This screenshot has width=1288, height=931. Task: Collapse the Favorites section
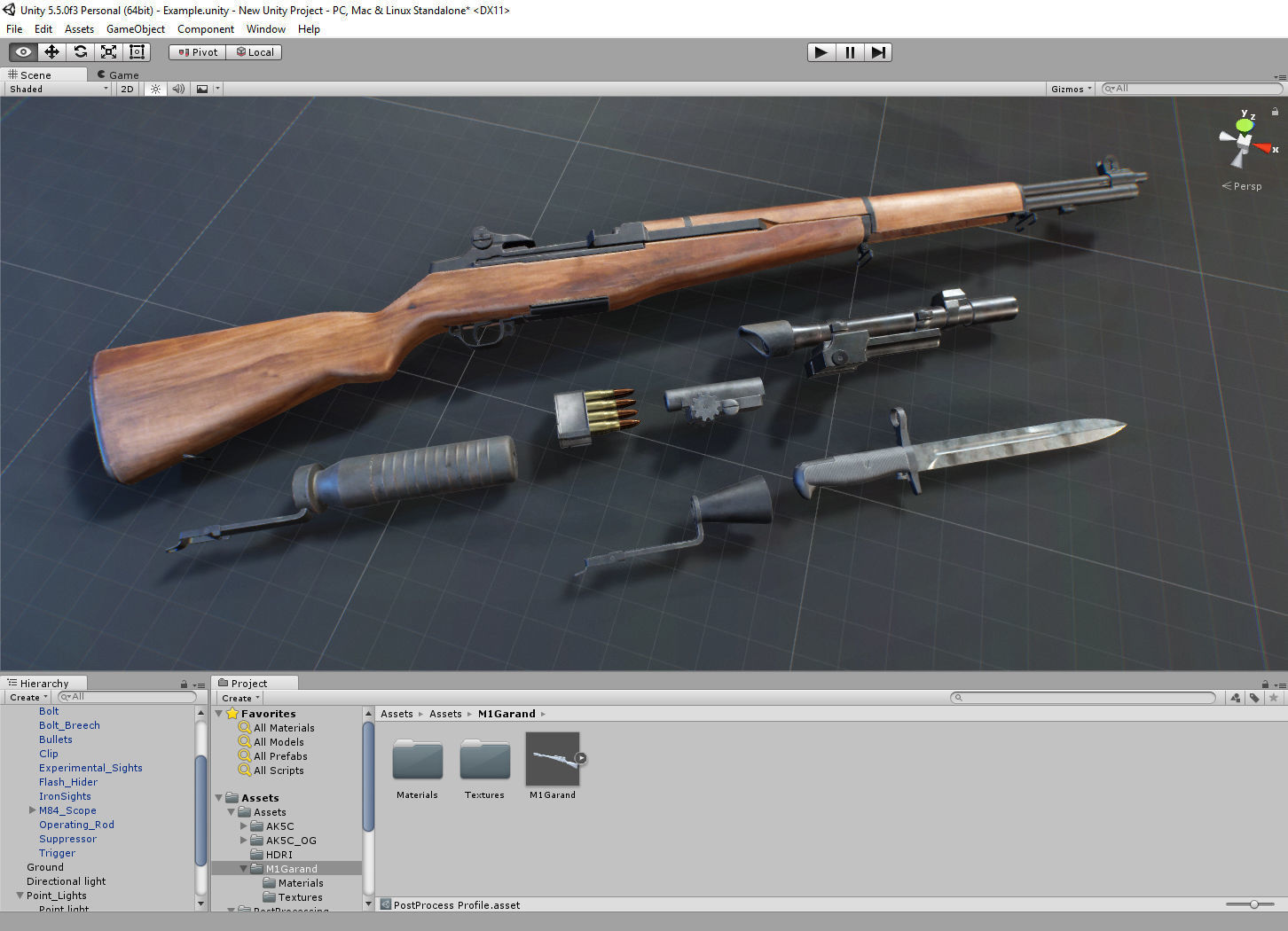tap(219, 714)
